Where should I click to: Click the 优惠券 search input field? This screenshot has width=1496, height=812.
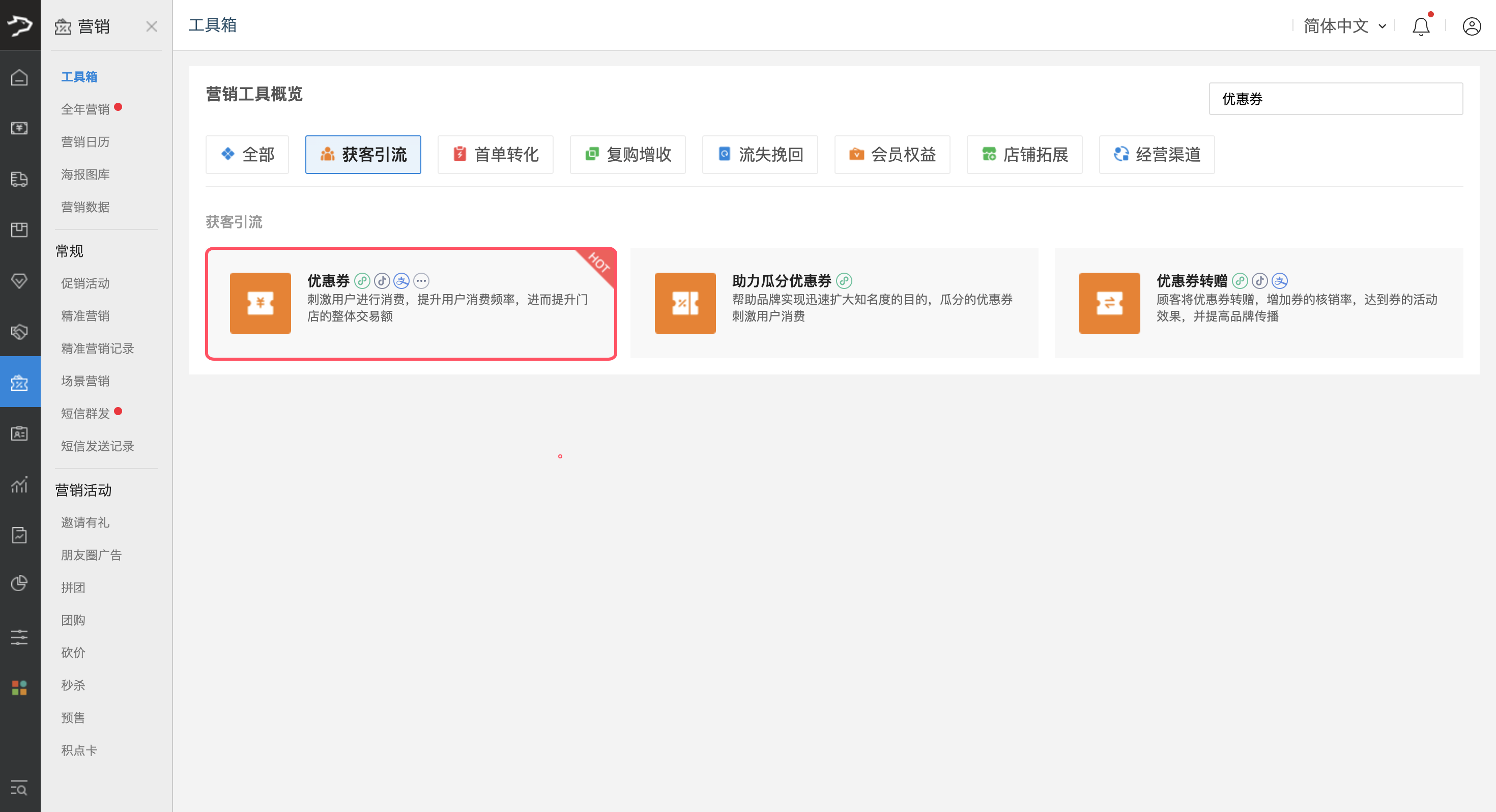(x=1335, y=99)
